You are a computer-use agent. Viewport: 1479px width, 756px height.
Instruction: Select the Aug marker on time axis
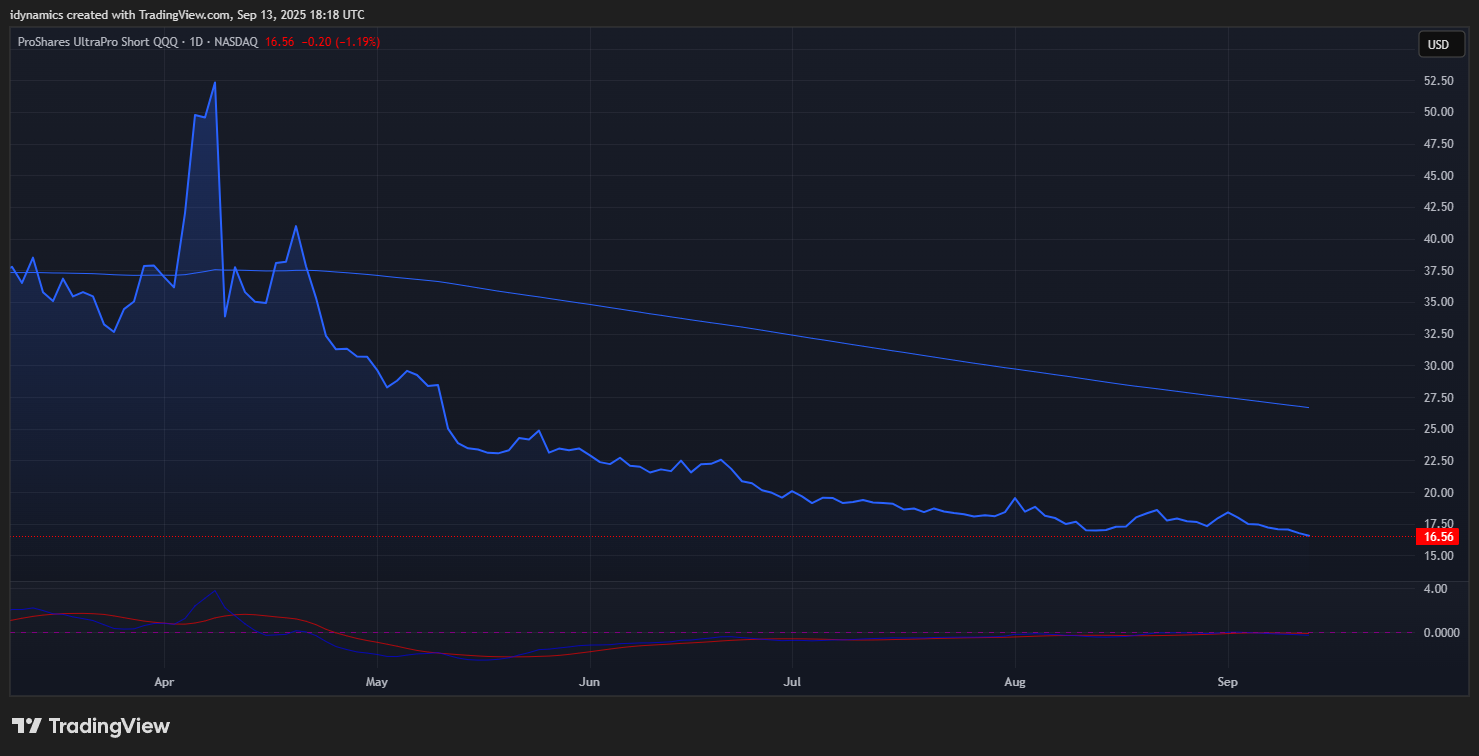pyautogui.click(x=1015, y=682)
